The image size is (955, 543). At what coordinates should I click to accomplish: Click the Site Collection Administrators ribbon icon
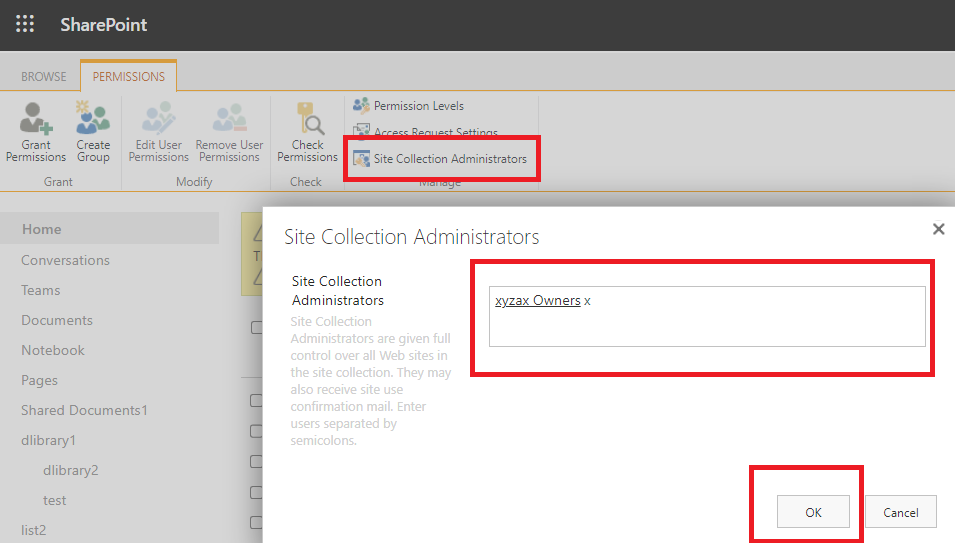pyautogui.click(x=361, y=158)
